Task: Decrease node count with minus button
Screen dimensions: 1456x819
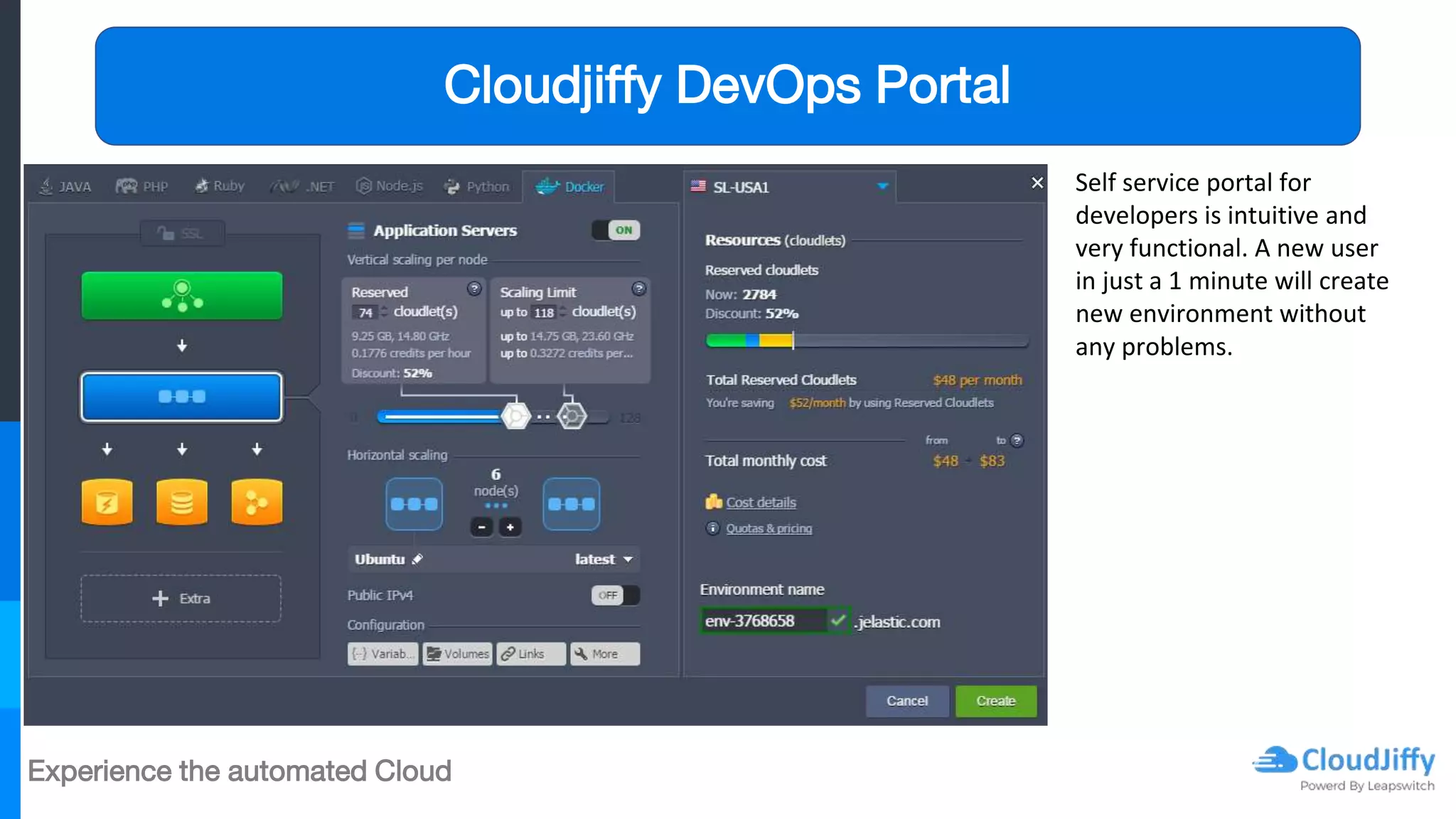Action: [482, 527]
